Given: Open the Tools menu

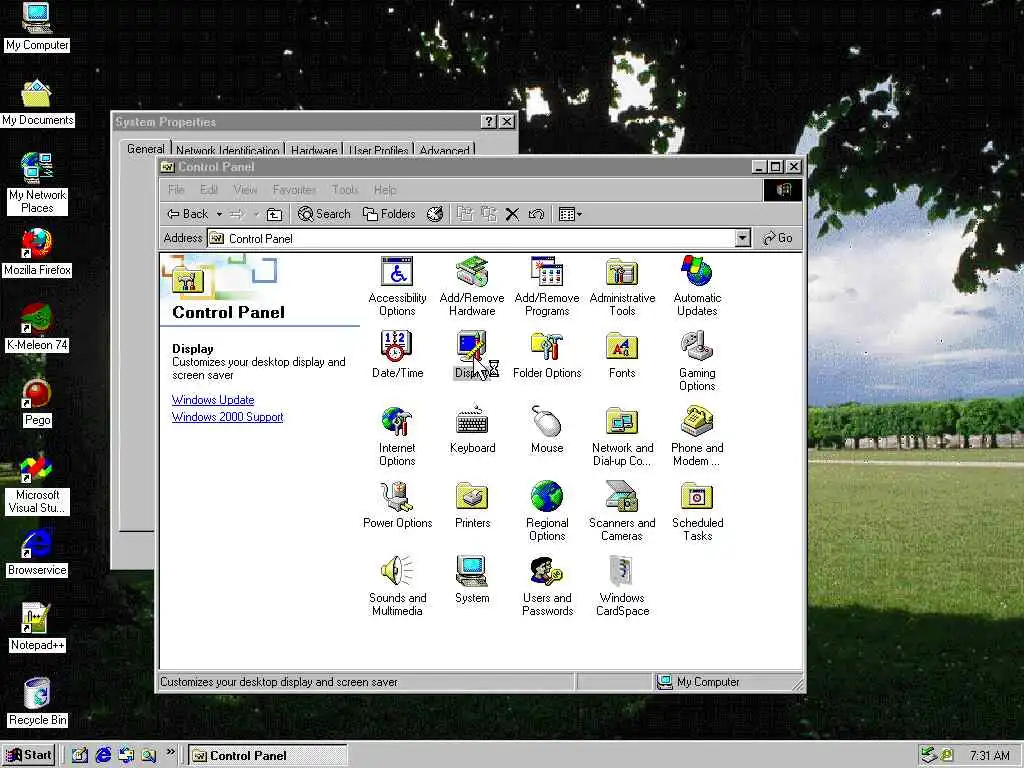Looking at the screenshot, I should pyautogui.click(x=345, y=190).
